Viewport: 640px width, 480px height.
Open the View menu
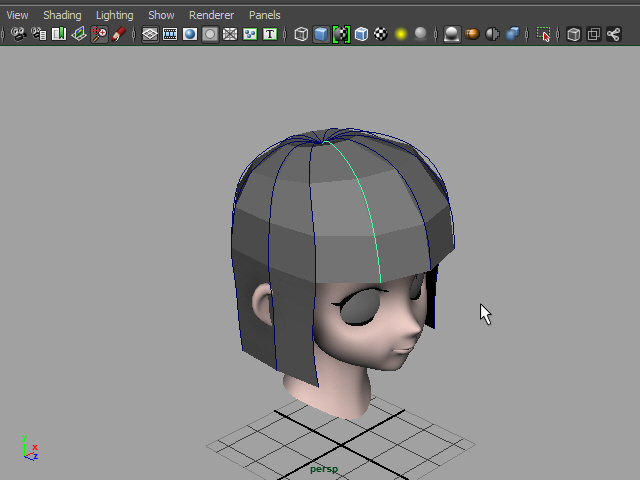click(x=17, y=15)
